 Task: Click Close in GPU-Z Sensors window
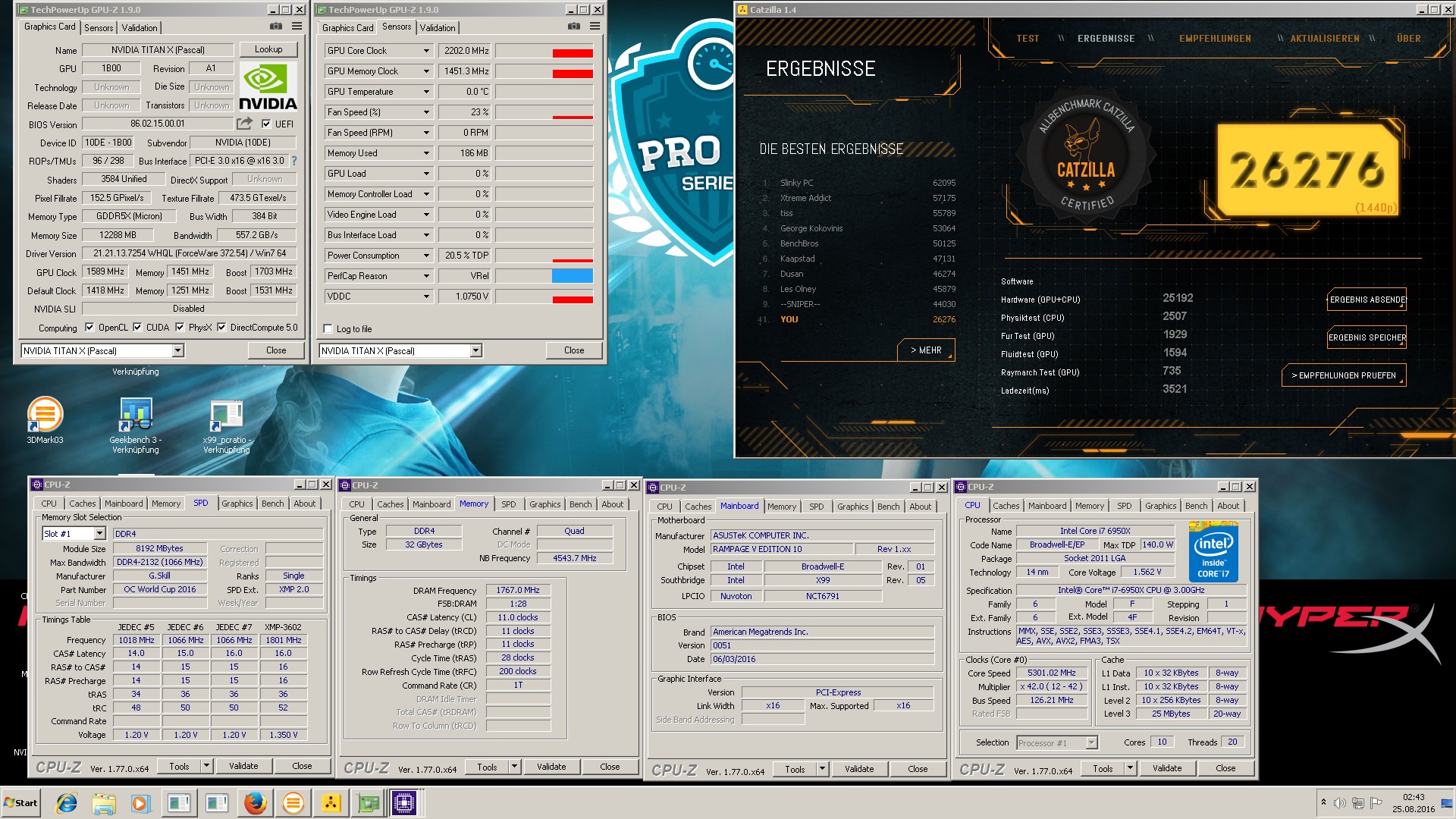(574, 350)
